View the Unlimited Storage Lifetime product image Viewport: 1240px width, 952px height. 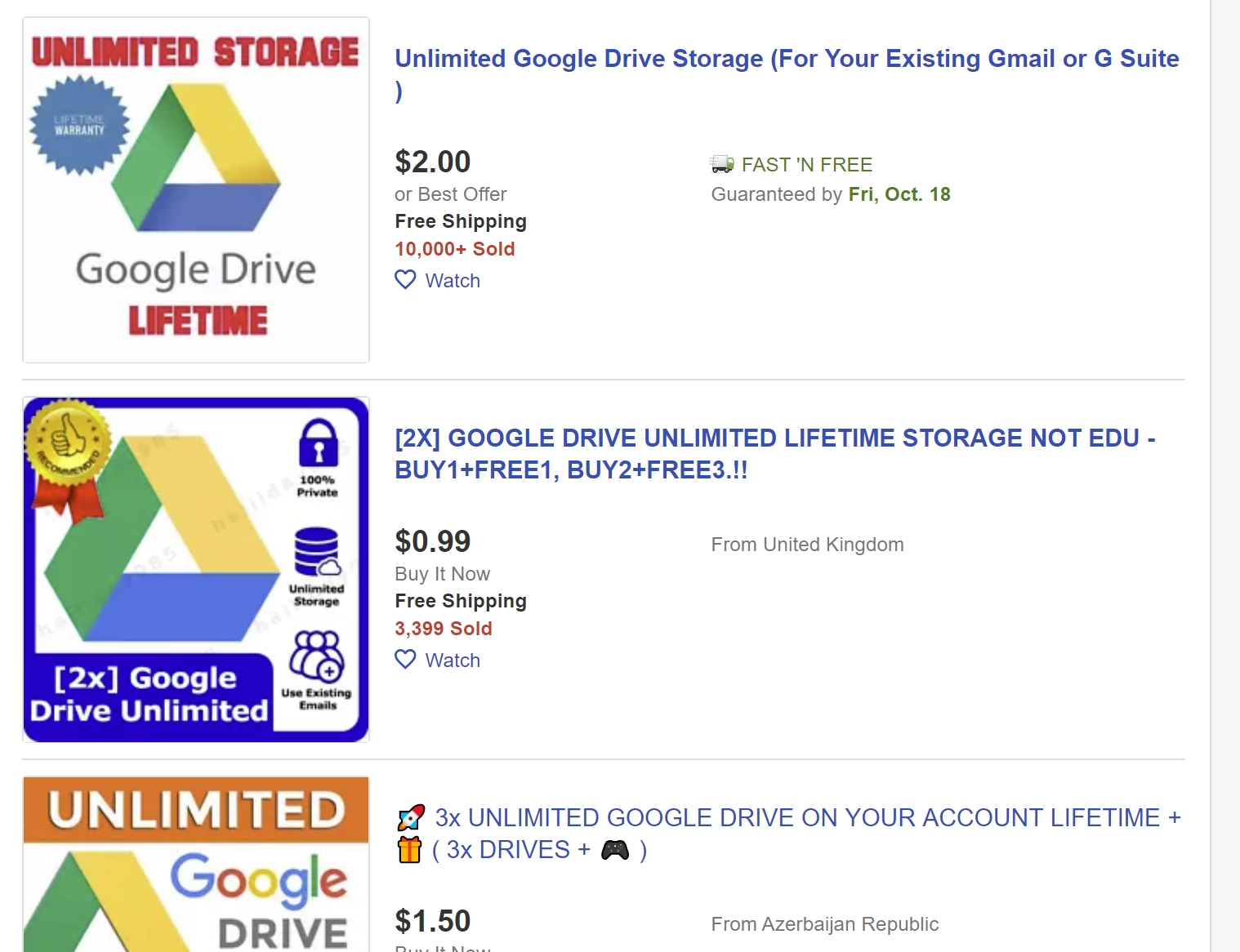pos(196,190)
